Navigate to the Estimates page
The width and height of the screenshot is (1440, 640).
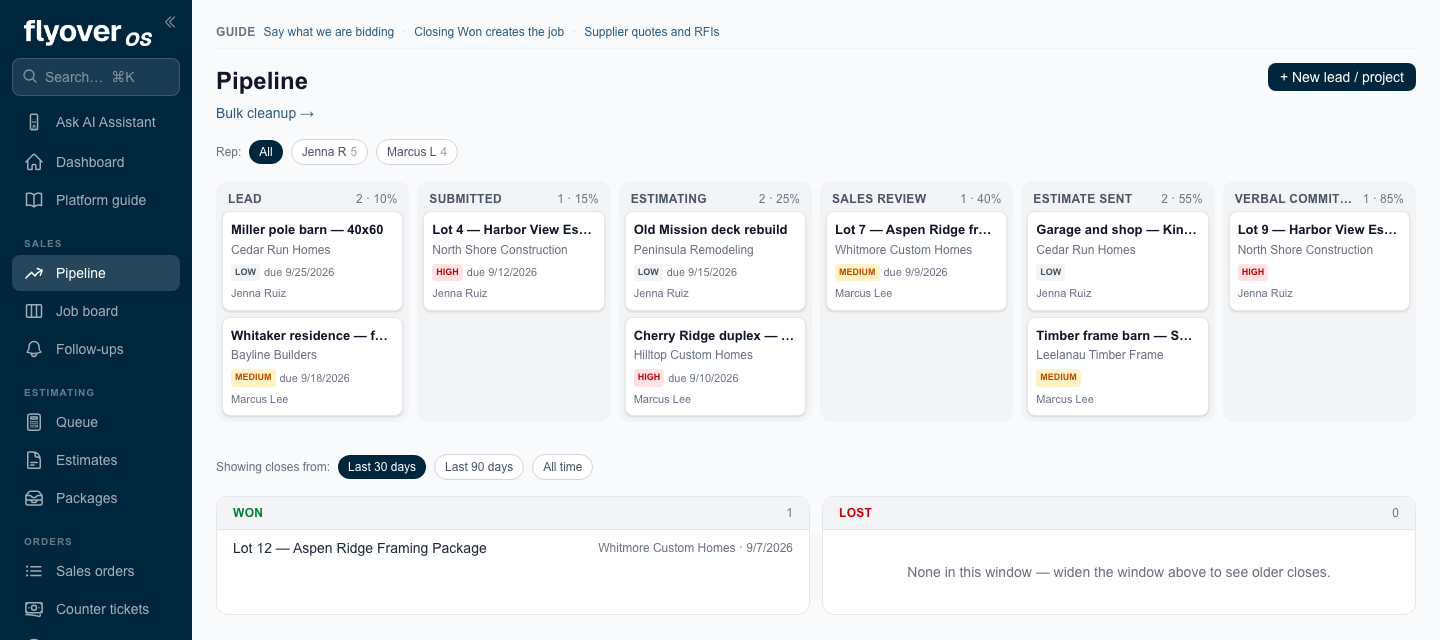point(96,460)
